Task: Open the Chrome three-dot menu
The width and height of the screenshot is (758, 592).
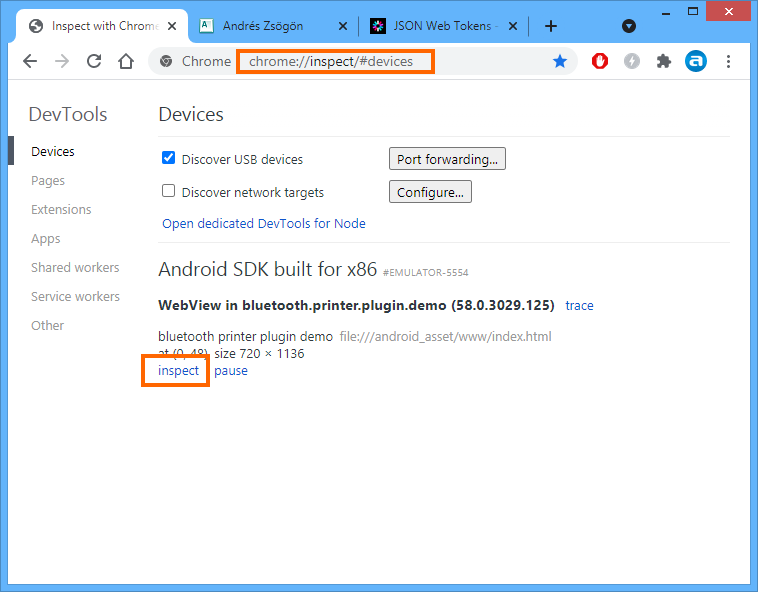Action: pyautogui.click(x=729, y=61)
